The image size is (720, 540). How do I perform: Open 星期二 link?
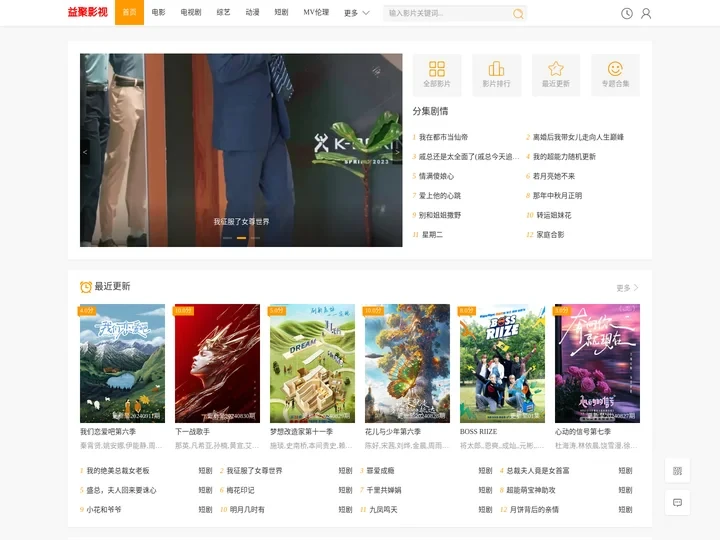click(433, 235)
